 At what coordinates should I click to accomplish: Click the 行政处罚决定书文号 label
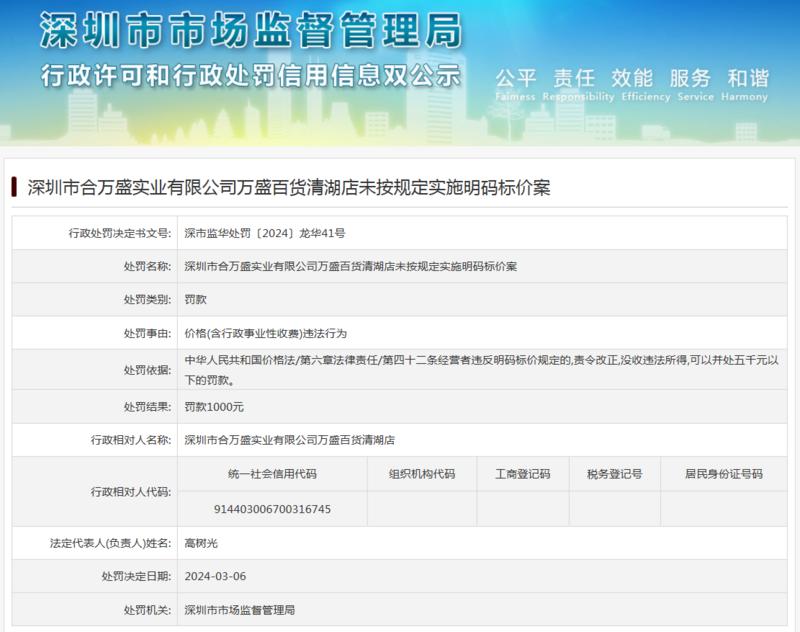click(120, 234)
